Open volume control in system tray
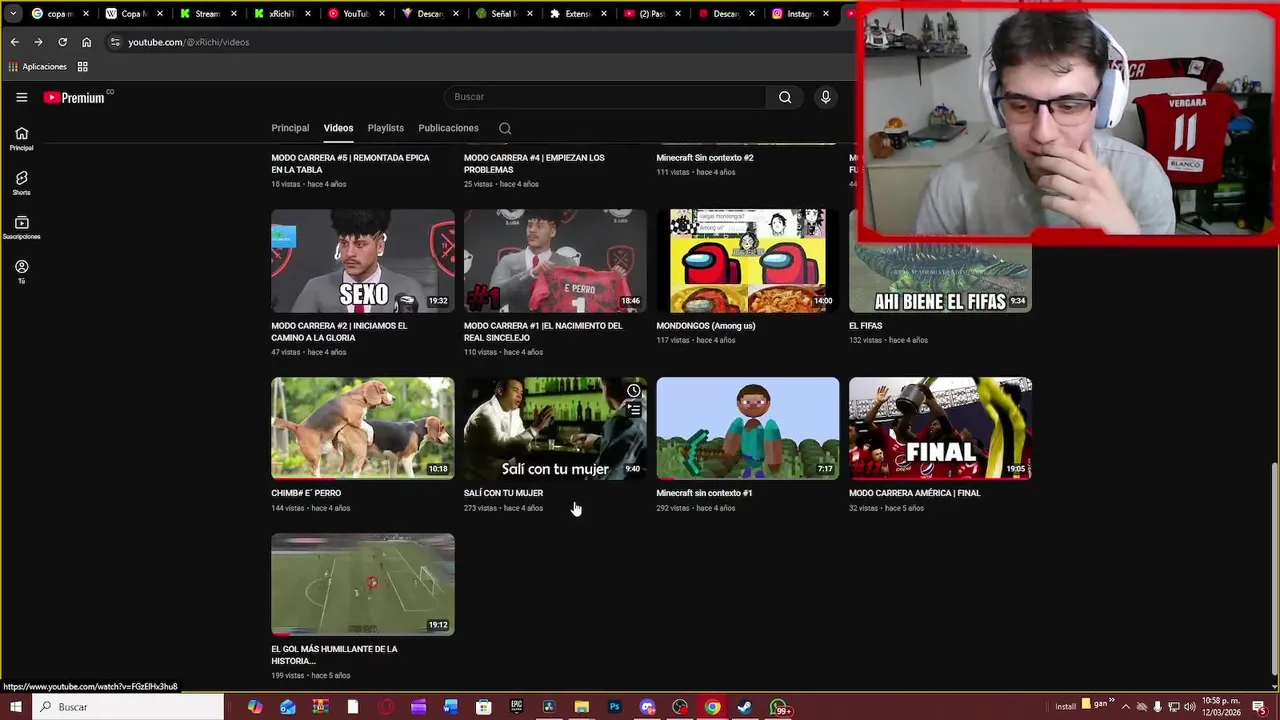1280x720 pixels. coord(1191,707)
